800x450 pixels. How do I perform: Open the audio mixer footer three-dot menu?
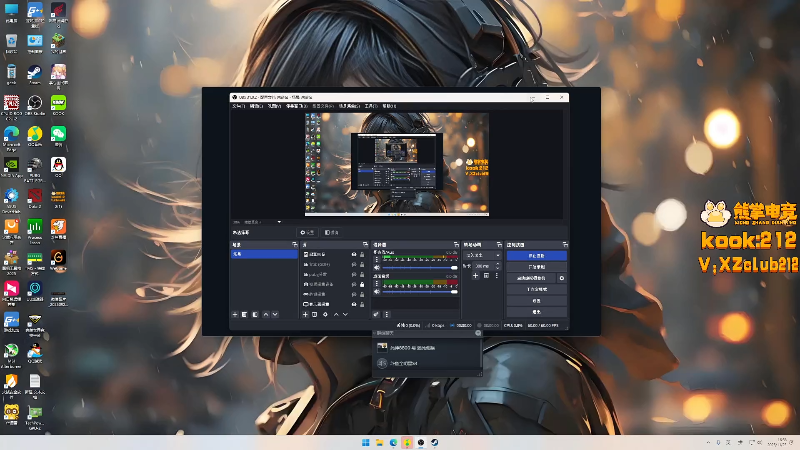tap(386, 315)
